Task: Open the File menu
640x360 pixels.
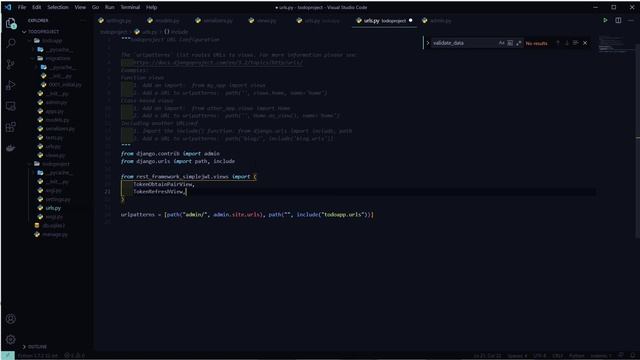Action: tap(22, 7)
